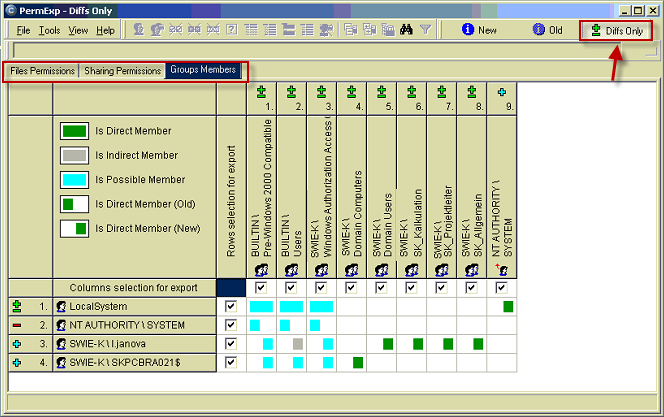Screen dimensions: 664x417
Task: Untick the l.janova row export checkbox
Action: [x=231, y=344]
